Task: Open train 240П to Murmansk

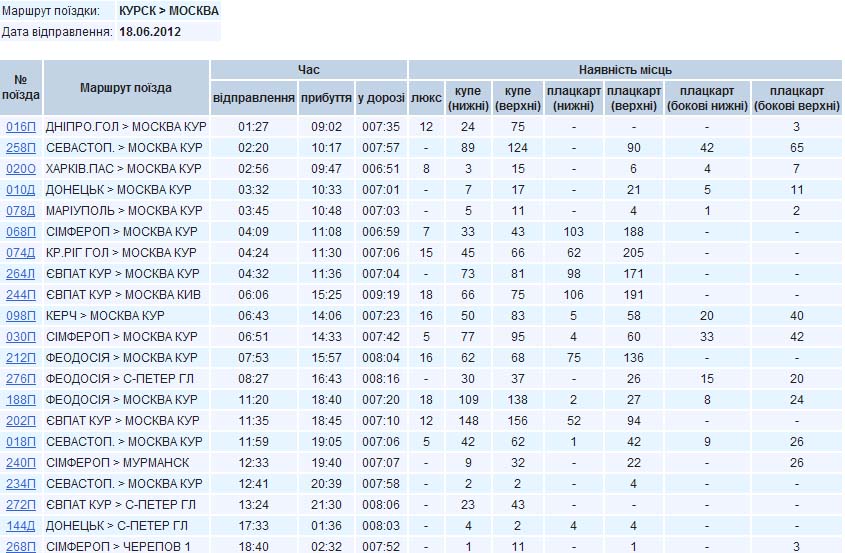Action: click(21, 463)
